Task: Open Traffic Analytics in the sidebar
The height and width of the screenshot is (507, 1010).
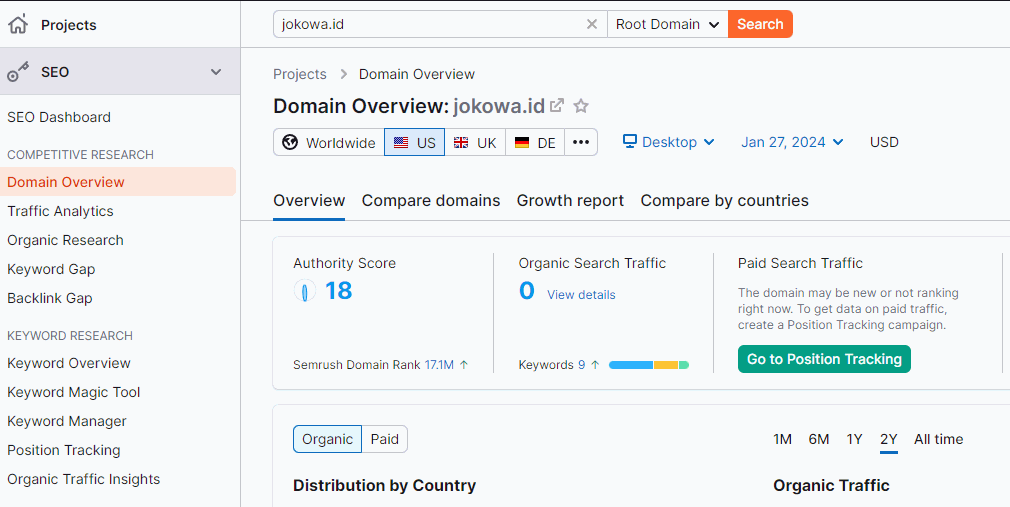Action: (60, 211)
